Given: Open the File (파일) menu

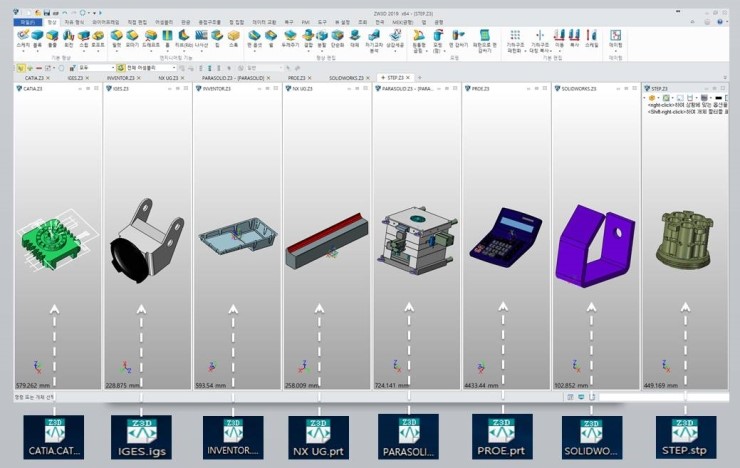Looking at the screenshot, I should [27, 22].
